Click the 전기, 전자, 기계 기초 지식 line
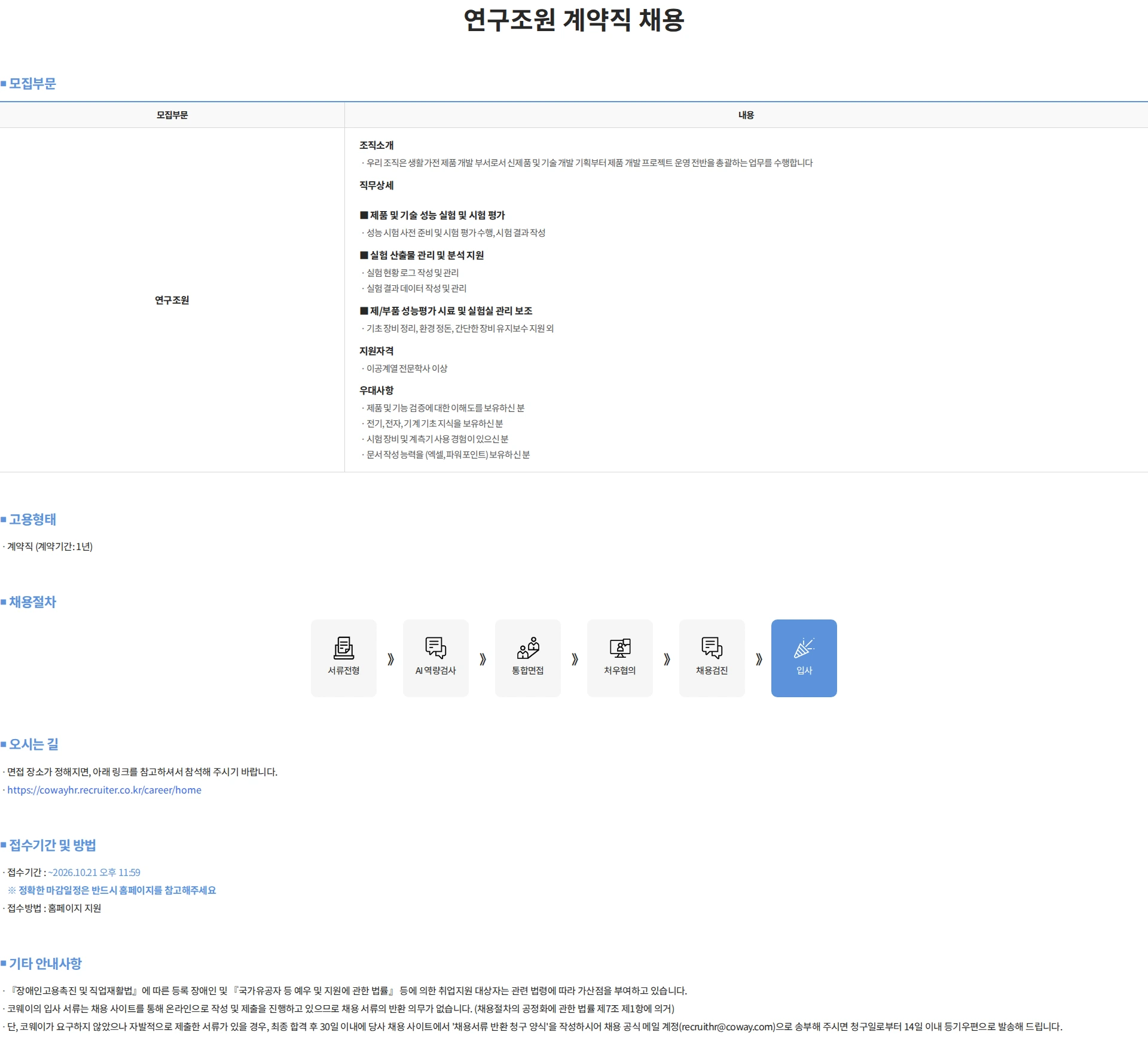 coord(433,423)
